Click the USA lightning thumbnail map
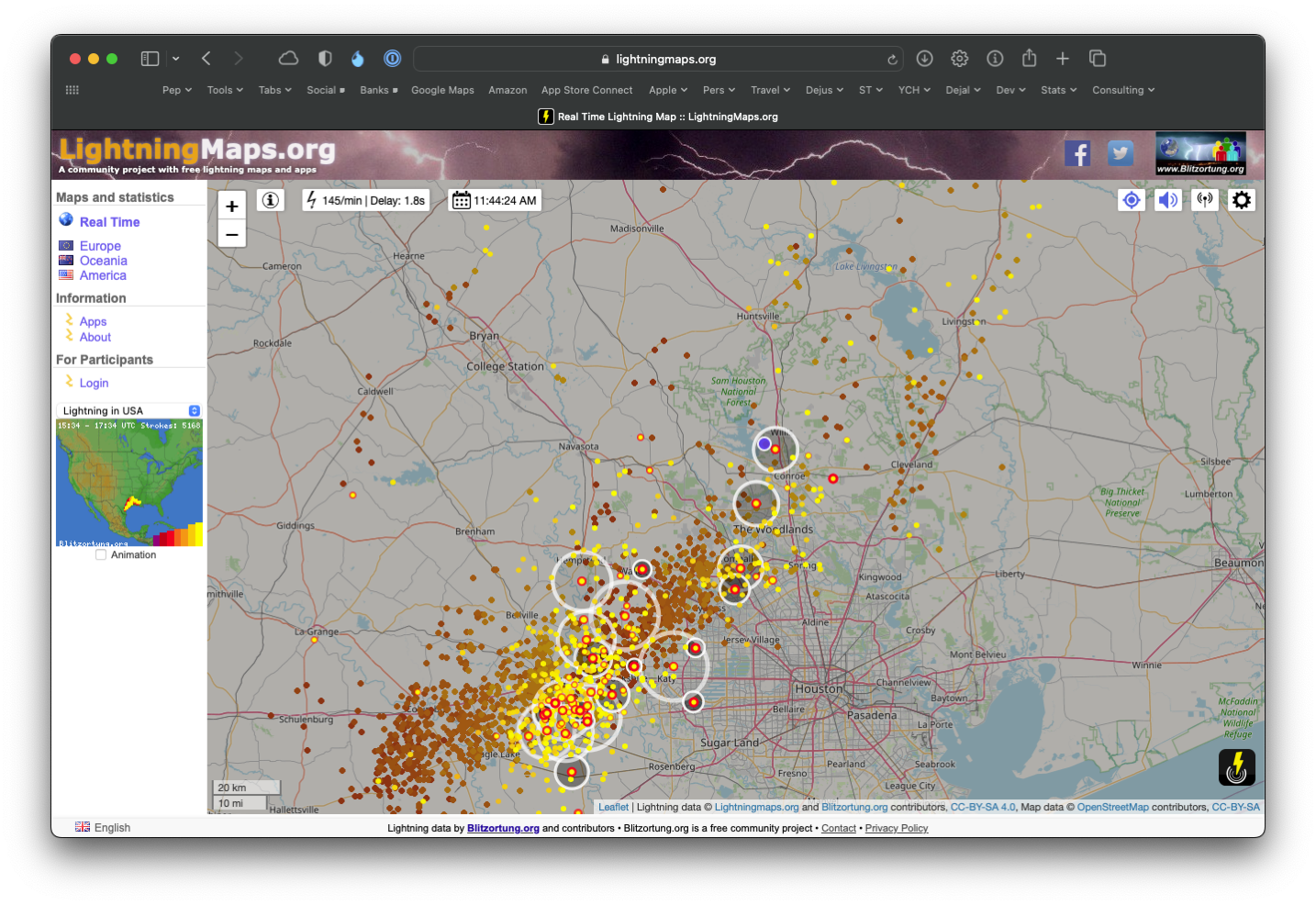 pos(129,483)
